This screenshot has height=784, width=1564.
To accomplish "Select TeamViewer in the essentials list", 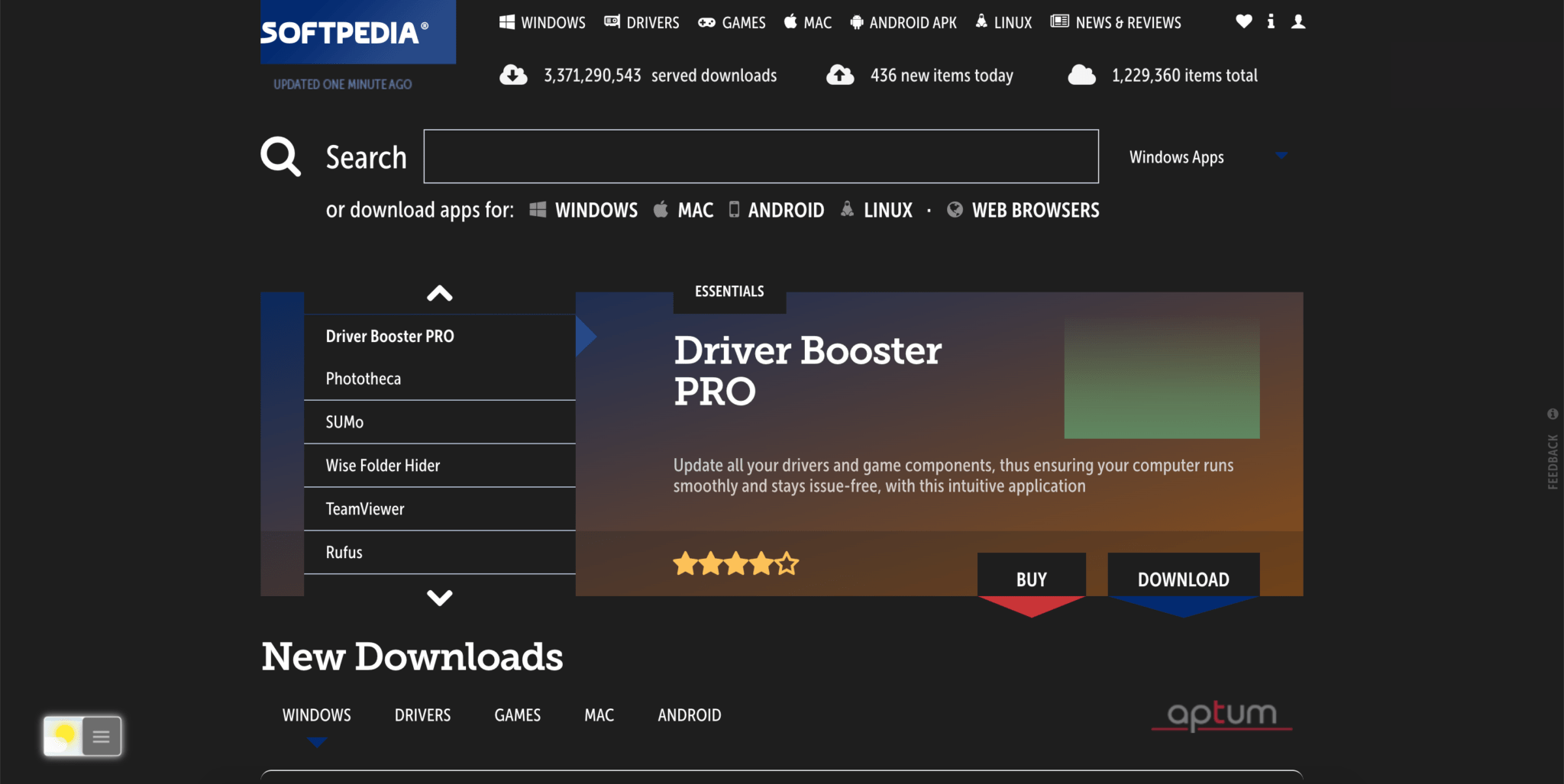I will 365,508.
